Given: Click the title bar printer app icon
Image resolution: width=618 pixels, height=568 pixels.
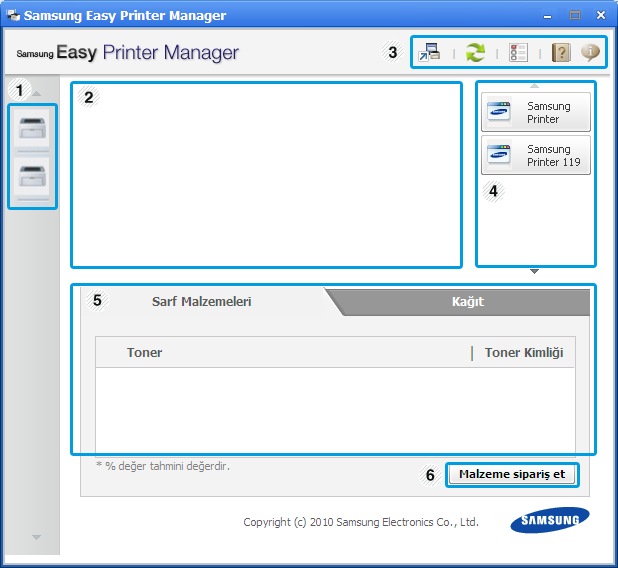Looking at the screenshot, I should [13, 15].
